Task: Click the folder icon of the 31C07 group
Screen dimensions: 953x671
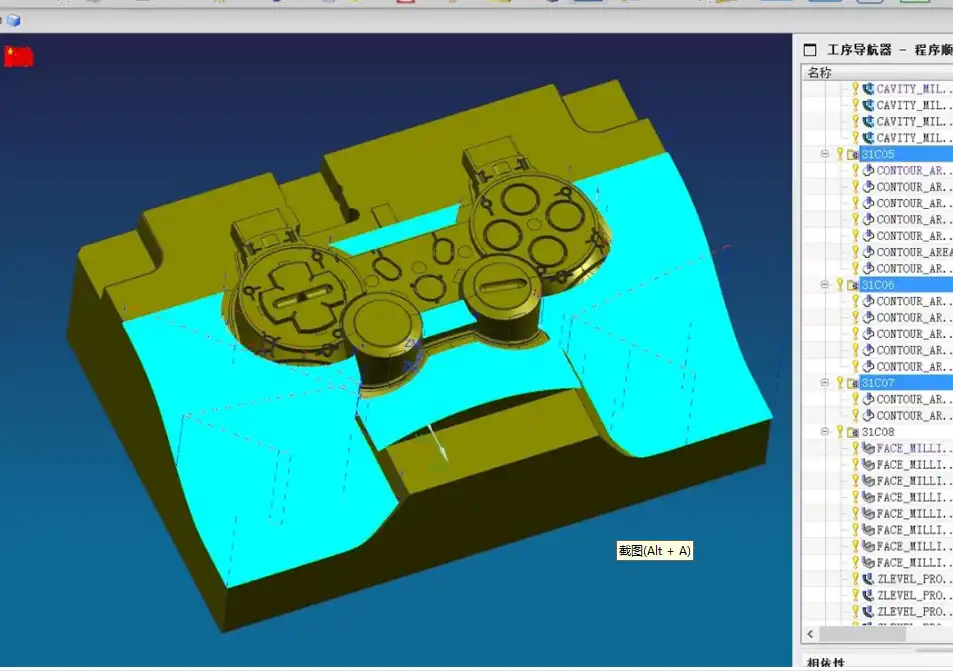Action: tap(852, 383)
